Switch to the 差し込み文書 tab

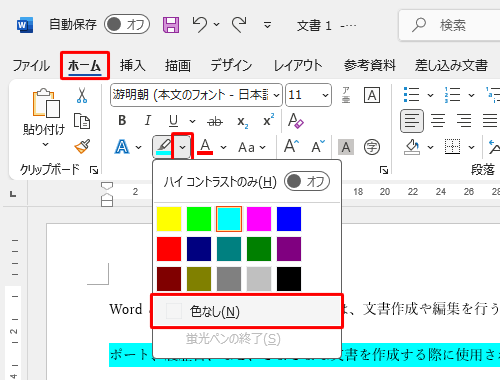tap(451, 65)
